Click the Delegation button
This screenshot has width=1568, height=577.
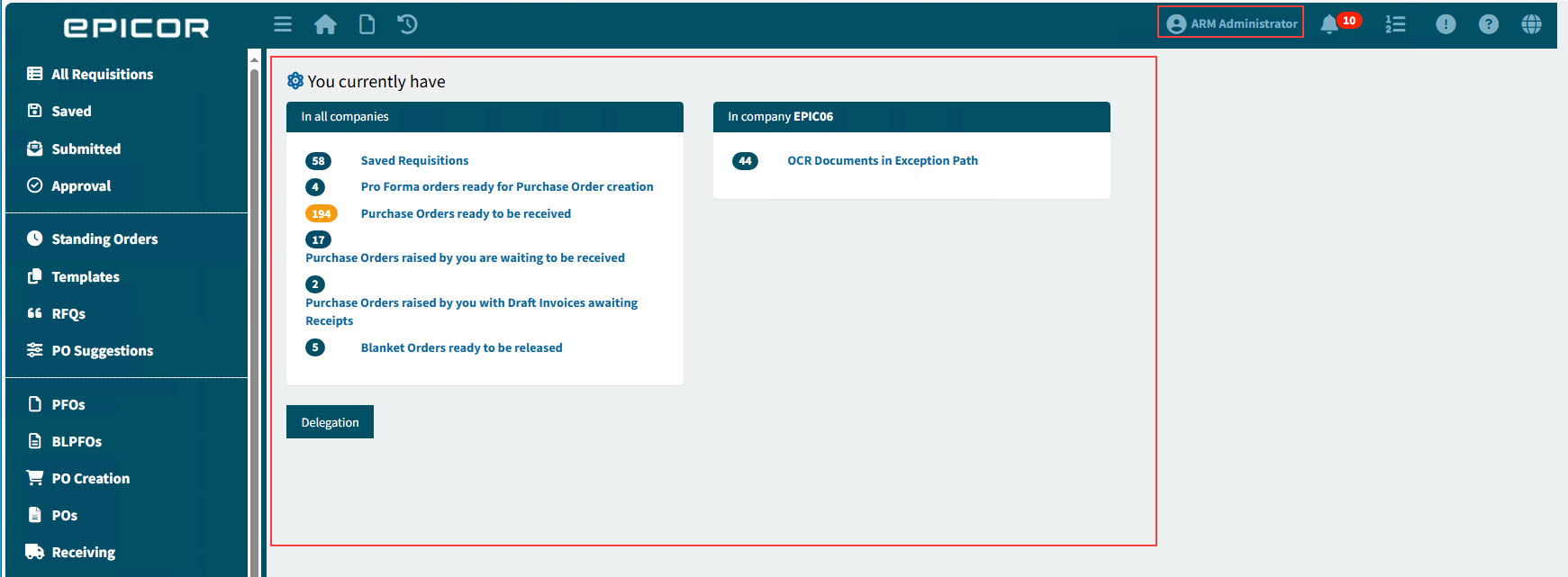point(330,422)
